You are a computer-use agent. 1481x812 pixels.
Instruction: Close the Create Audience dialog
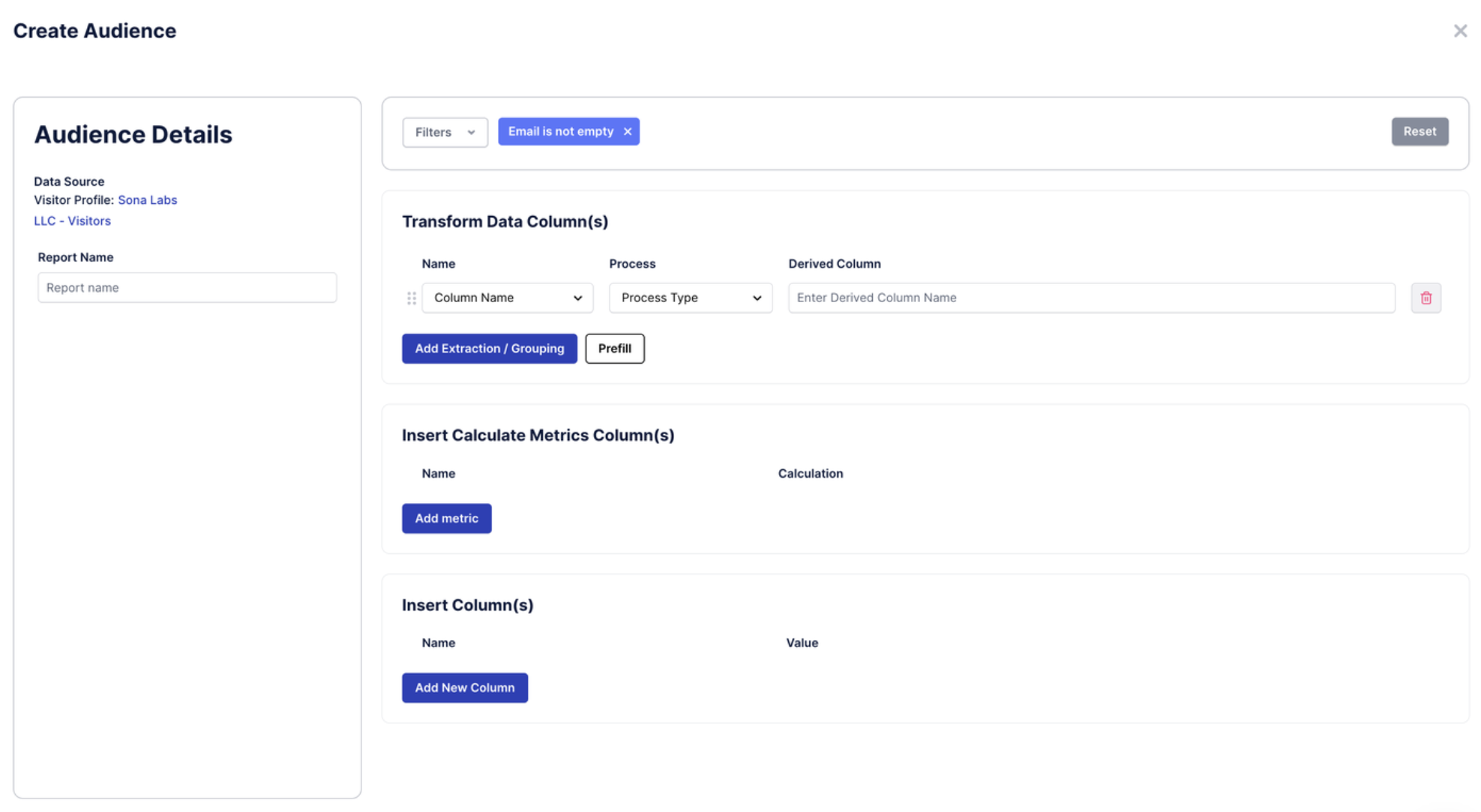pyautogui.click(x=1459, y=31)
